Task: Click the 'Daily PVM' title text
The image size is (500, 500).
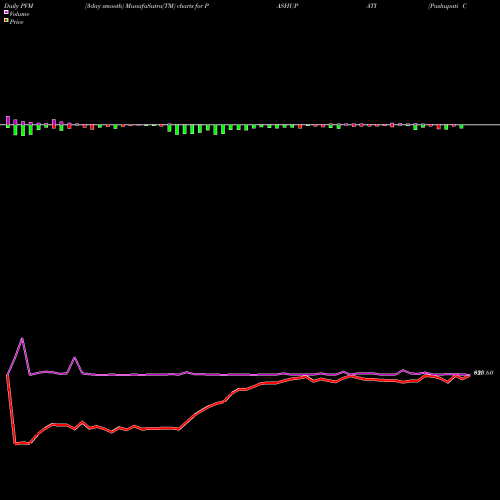Action: click(x=19, y=6)
